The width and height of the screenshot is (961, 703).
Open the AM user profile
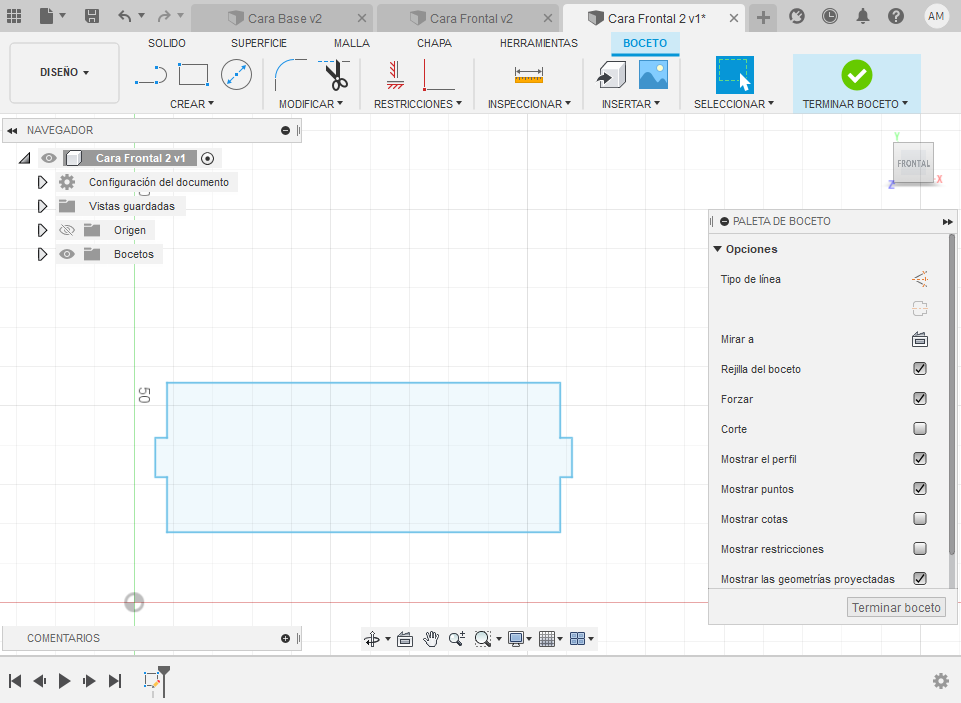(x=936, y=17)
